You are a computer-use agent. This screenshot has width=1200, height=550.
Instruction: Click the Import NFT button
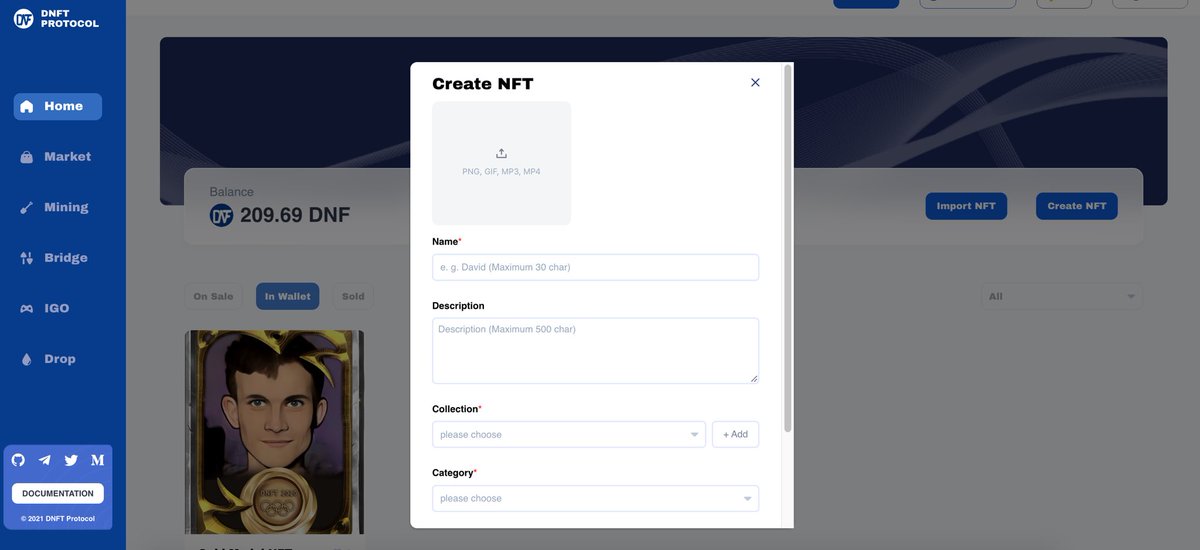tap(966, 206)
